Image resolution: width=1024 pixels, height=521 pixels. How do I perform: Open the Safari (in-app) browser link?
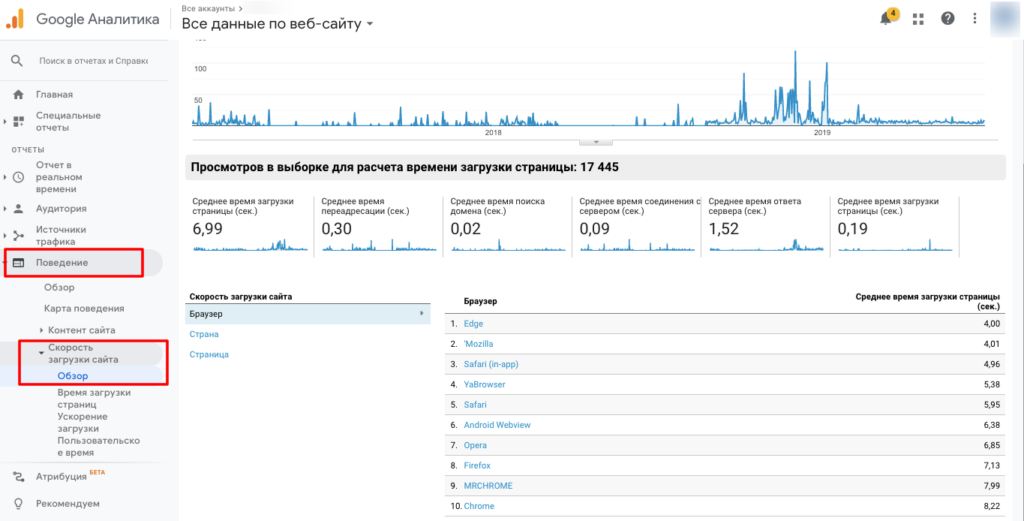pyautogui.click(x=491, y=364)
